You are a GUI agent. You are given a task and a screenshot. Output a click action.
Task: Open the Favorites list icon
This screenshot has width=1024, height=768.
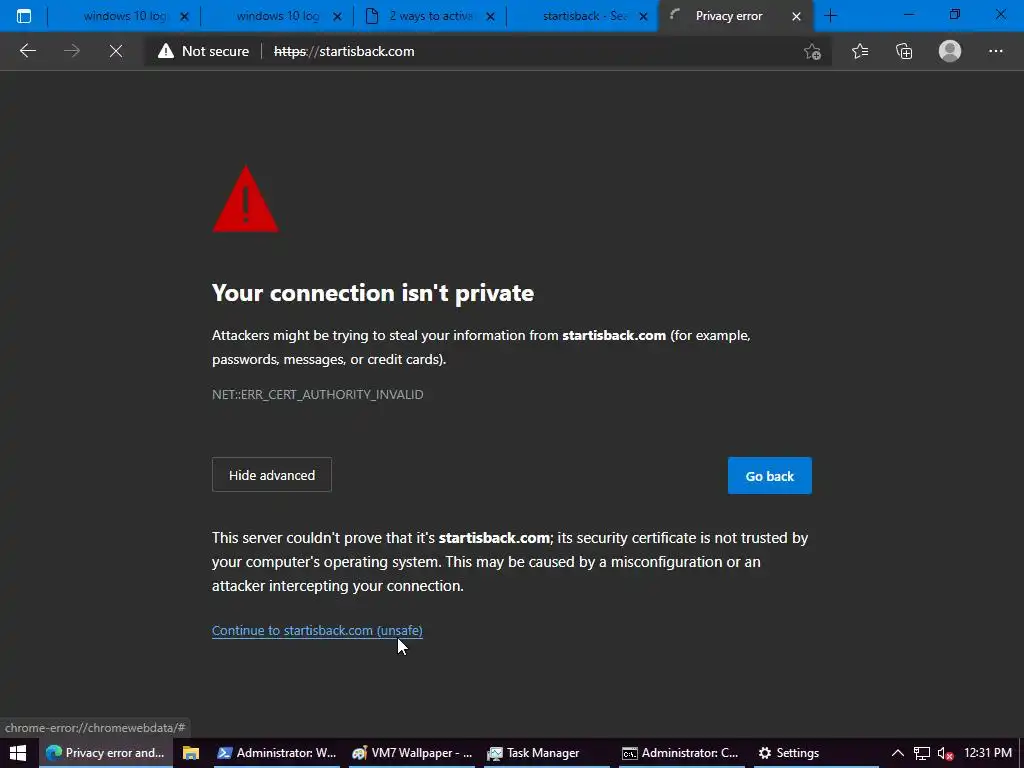pos(859,51)
